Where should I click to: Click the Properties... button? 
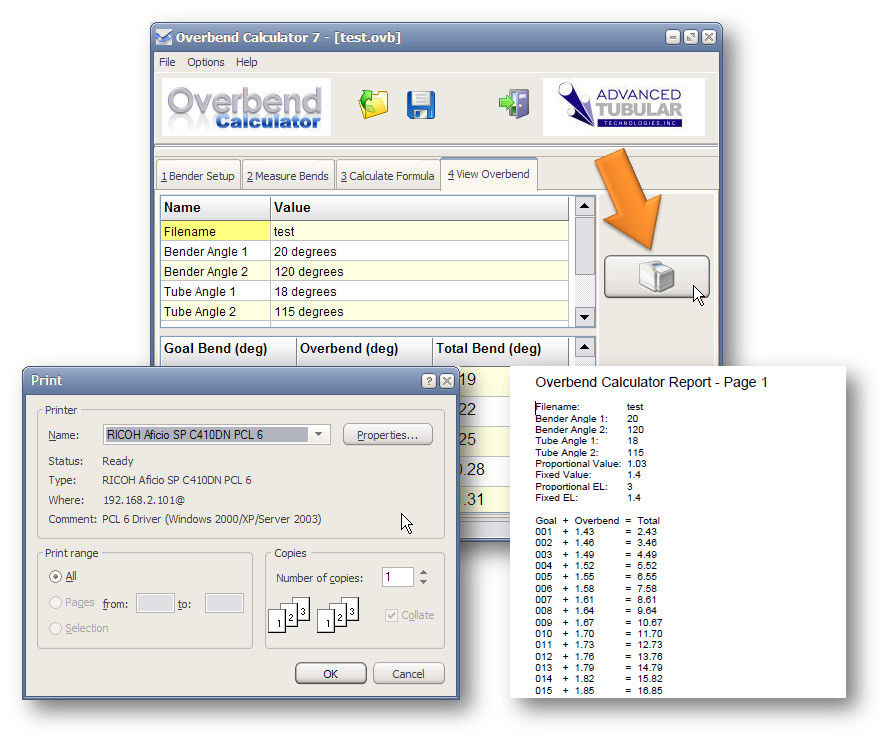click(388, 435)
